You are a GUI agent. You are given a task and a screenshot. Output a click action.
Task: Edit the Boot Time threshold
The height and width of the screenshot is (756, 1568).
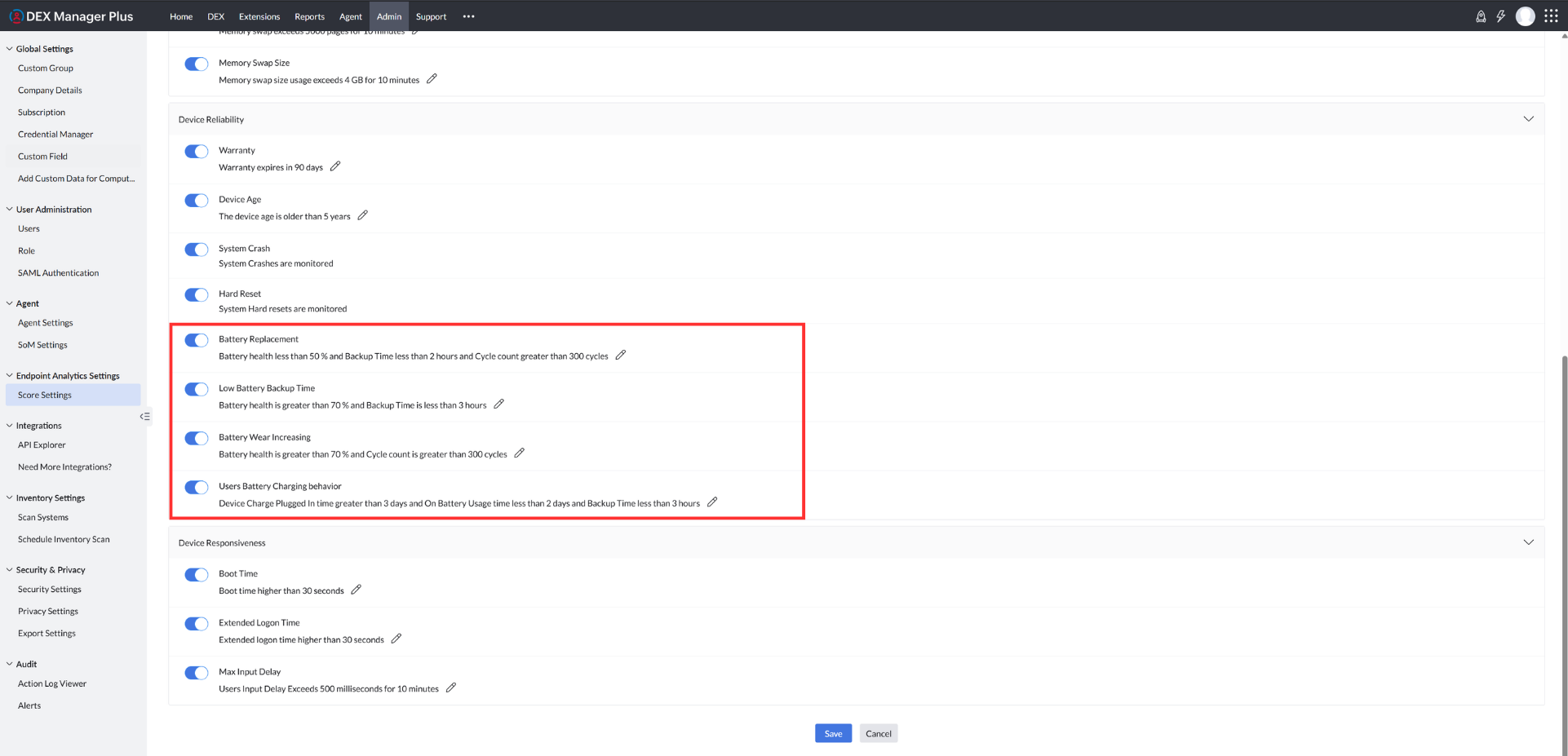[x=357, y=590]
